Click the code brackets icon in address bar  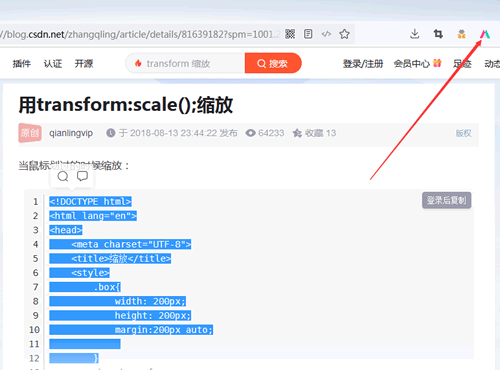[x=326, y=34]
